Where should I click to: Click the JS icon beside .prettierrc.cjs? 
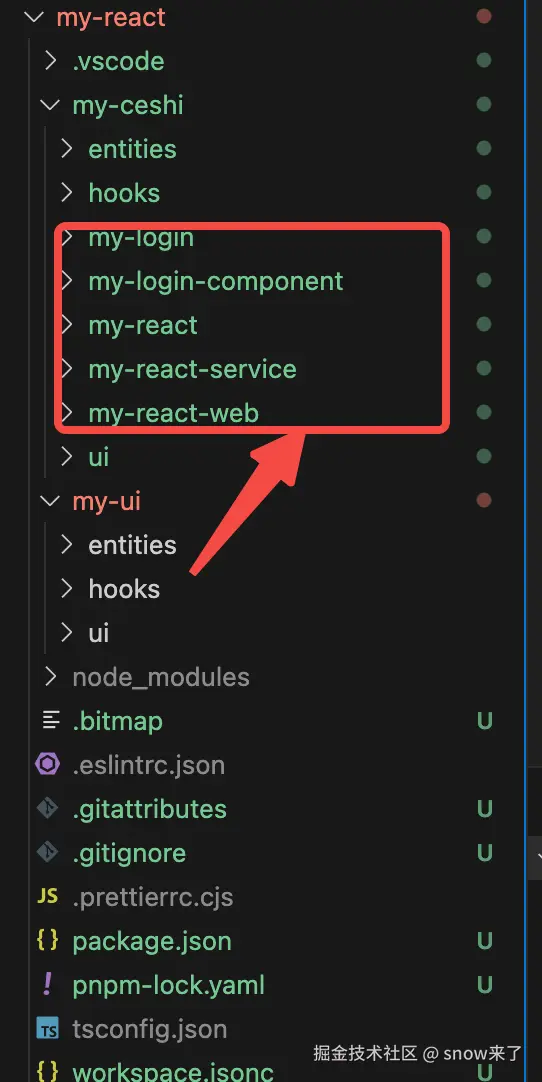pyautogui.click(x=48, y=896)
